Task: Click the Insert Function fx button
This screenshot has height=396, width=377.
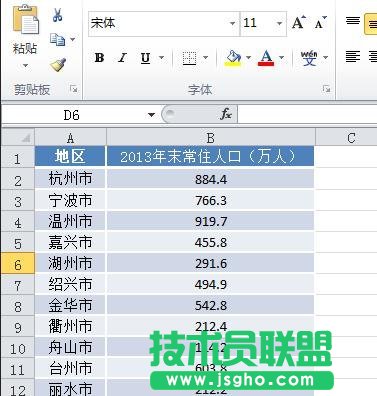Action: click(226, 115)
